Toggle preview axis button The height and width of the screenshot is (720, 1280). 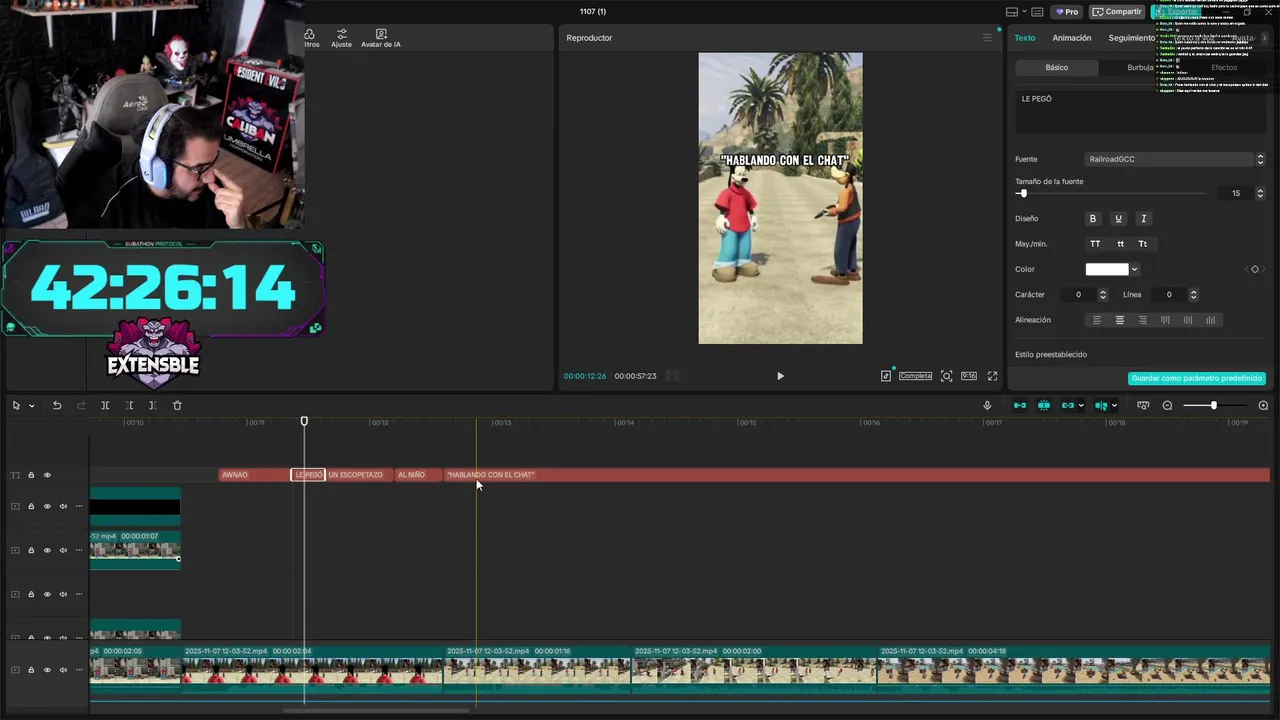point(1101,405)
